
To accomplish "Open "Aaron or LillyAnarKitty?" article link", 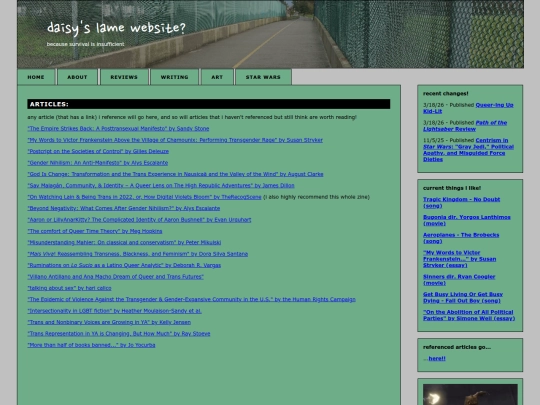I will click(139, 220).
